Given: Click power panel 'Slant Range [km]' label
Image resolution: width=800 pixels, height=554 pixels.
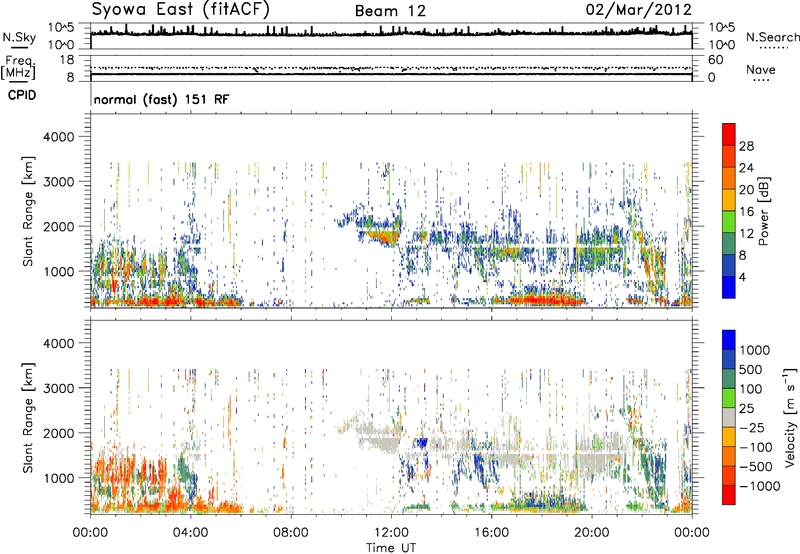Looking at the screenshot, I should tap(28, 211).
